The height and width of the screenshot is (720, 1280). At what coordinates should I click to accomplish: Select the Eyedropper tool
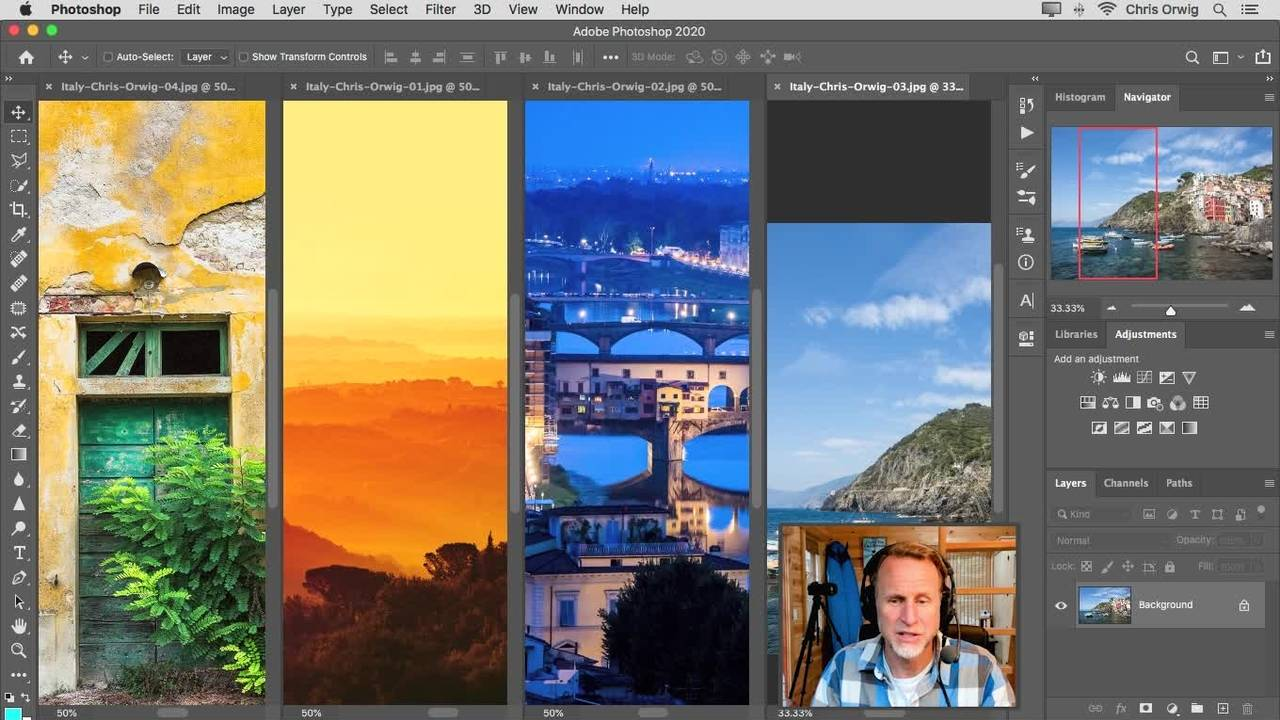coord(19,234)
